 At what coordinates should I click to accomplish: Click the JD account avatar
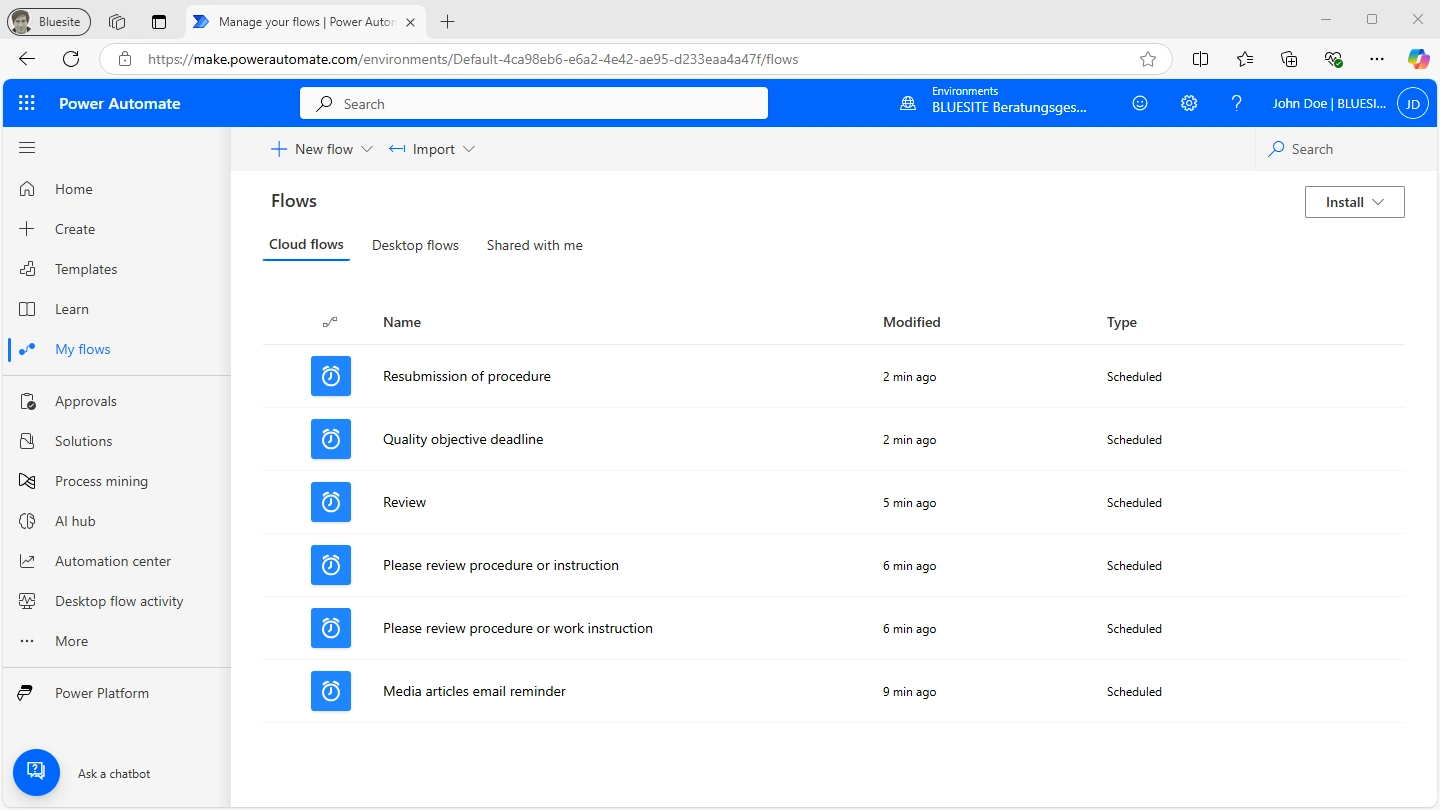click(x=1412, y=103)
